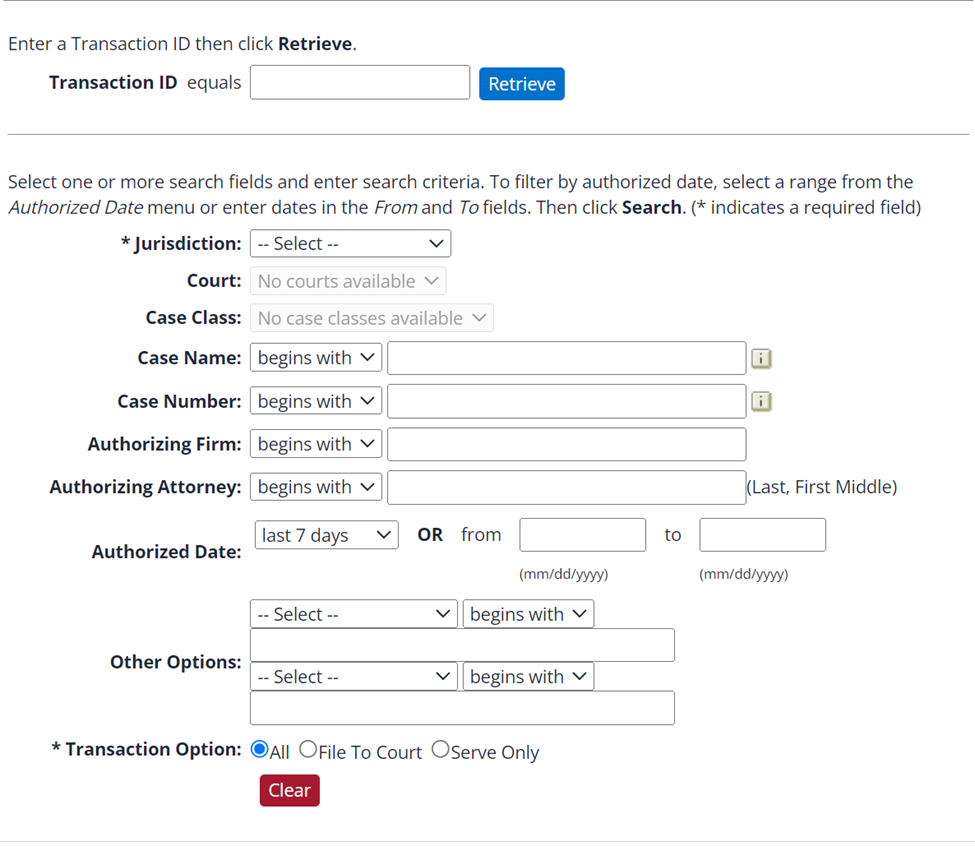The image size is (975, 846).
Task: Open the second Other Options select menu
Action: (x=353, y=676)
